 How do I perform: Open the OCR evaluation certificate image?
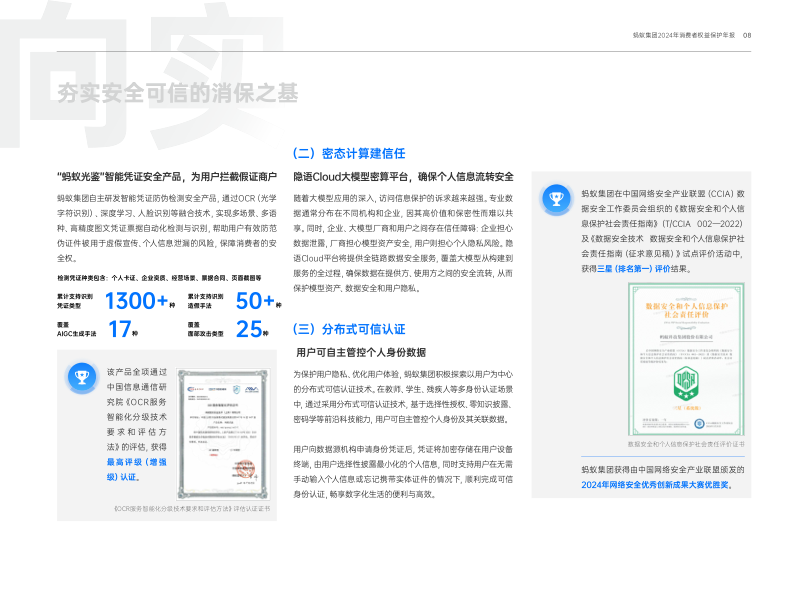[x=223, y=434]
